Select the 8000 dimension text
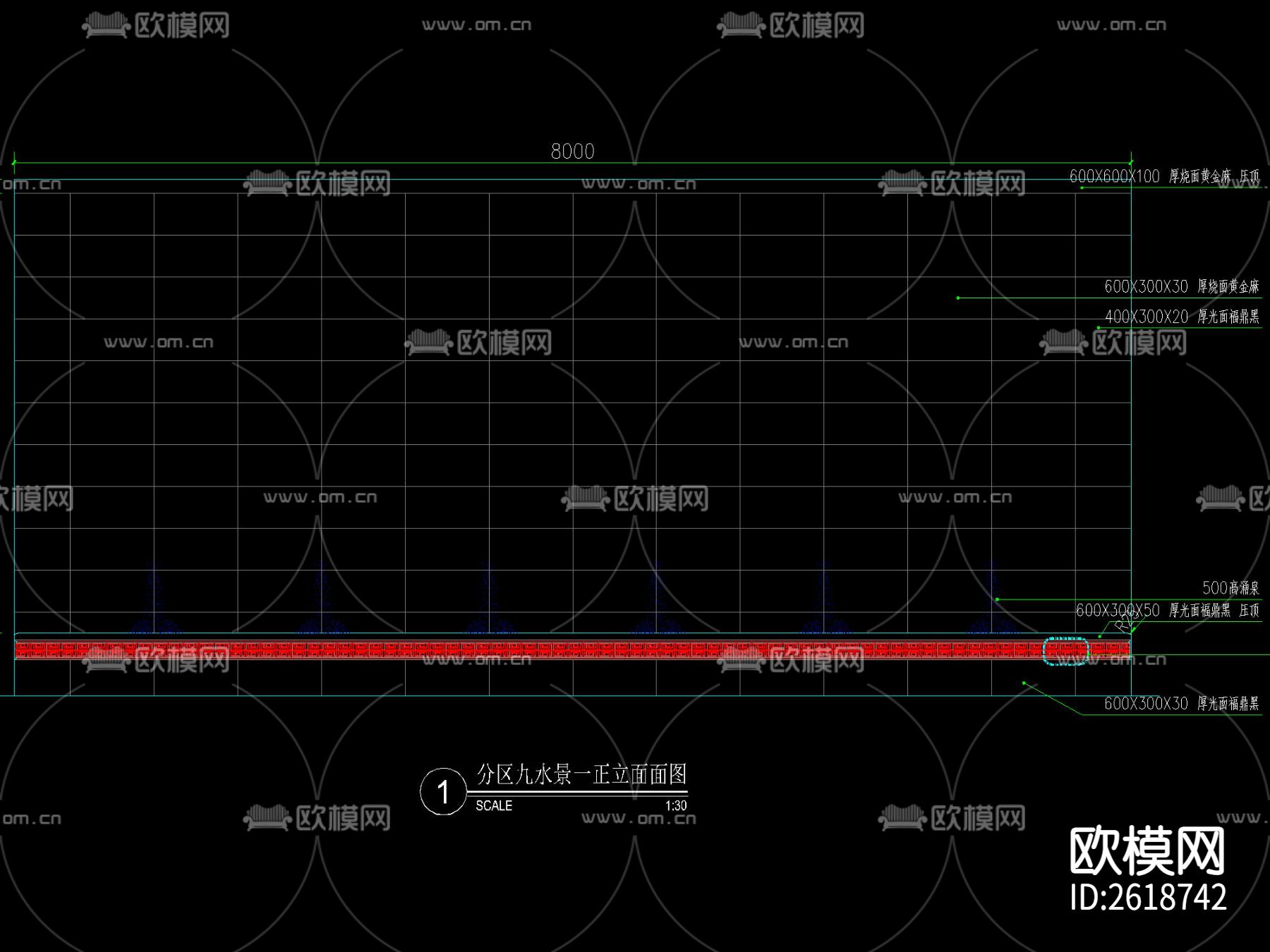Image resolution: width=1270 pixels, height=952 pixels. (x=572, y=151)
